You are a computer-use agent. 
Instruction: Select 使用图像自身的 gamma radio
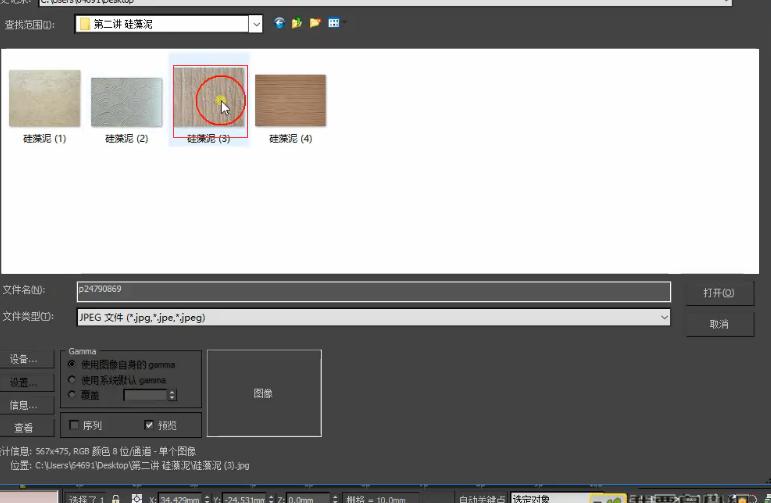click(x=72, y=364)
